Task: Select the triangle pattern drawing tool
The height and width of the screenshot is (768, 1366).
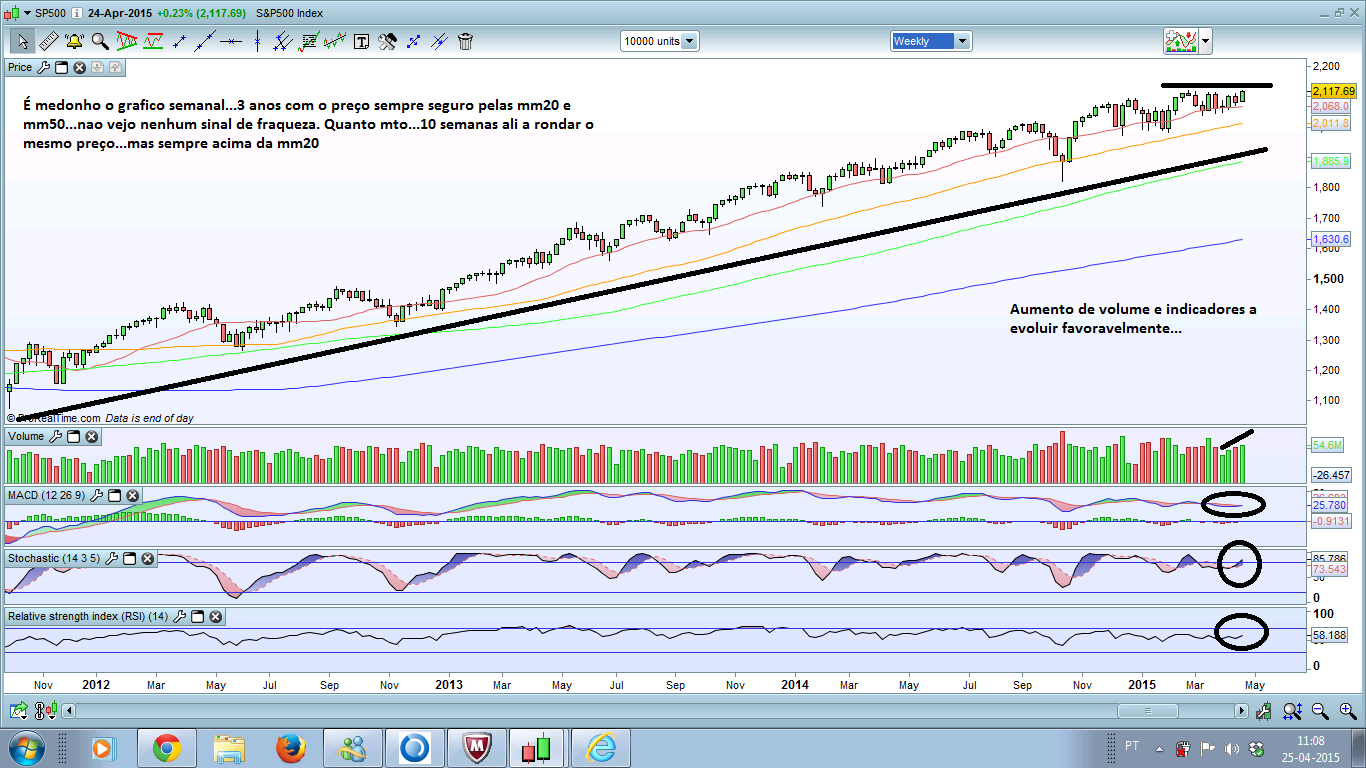Action: point(127,41)
